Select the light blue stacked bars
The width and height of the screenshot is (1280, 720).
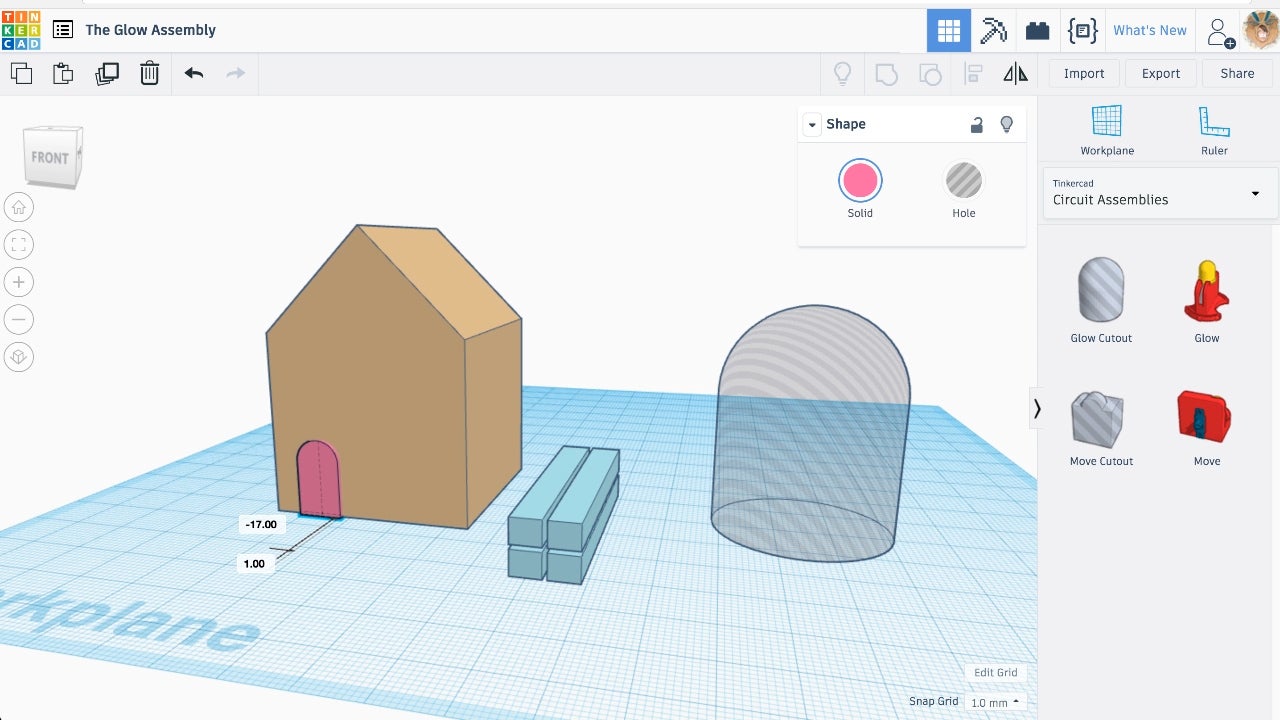[x=564, y=514]
